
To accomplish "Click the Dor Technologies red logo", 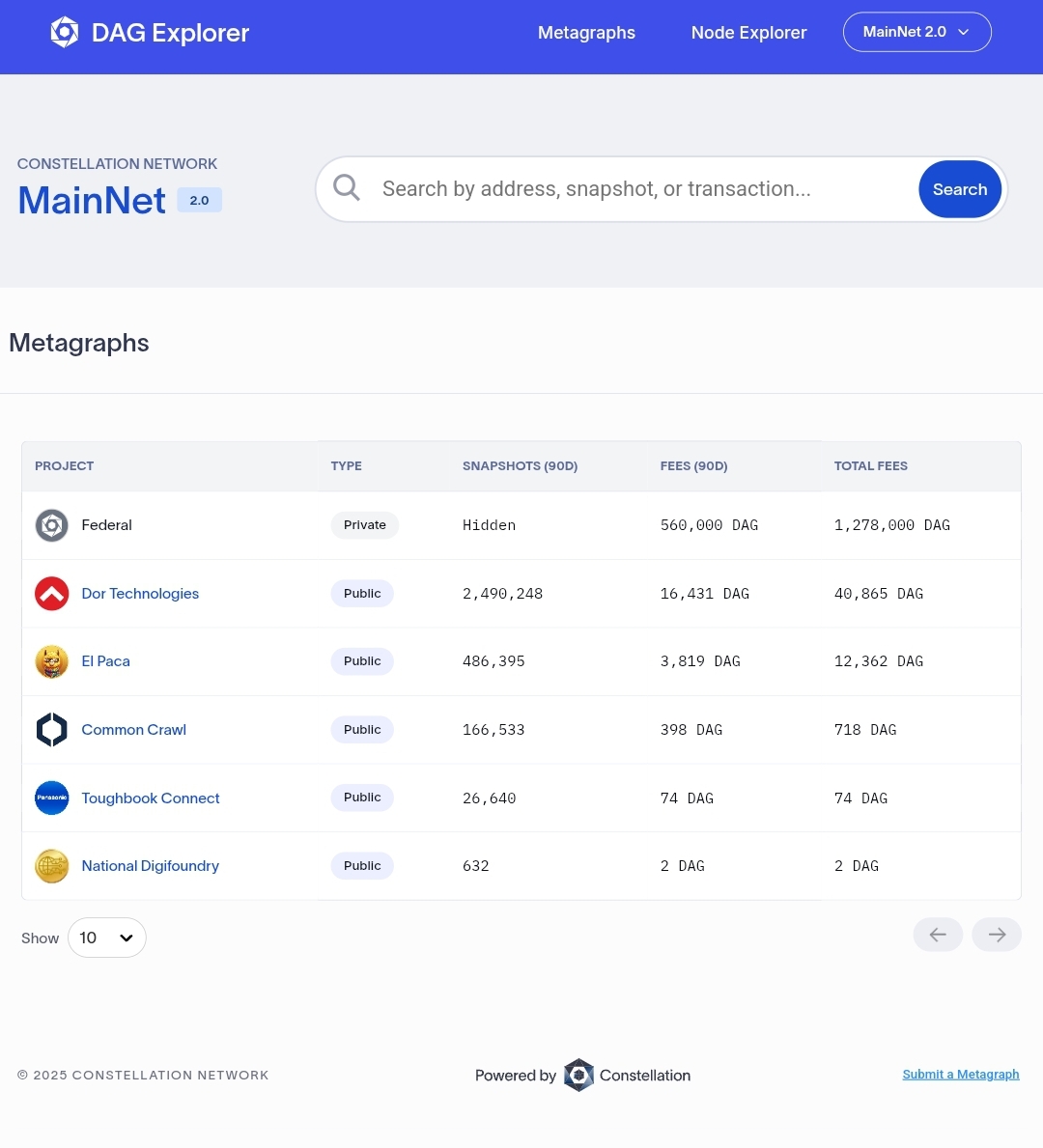I will [52, 593].
